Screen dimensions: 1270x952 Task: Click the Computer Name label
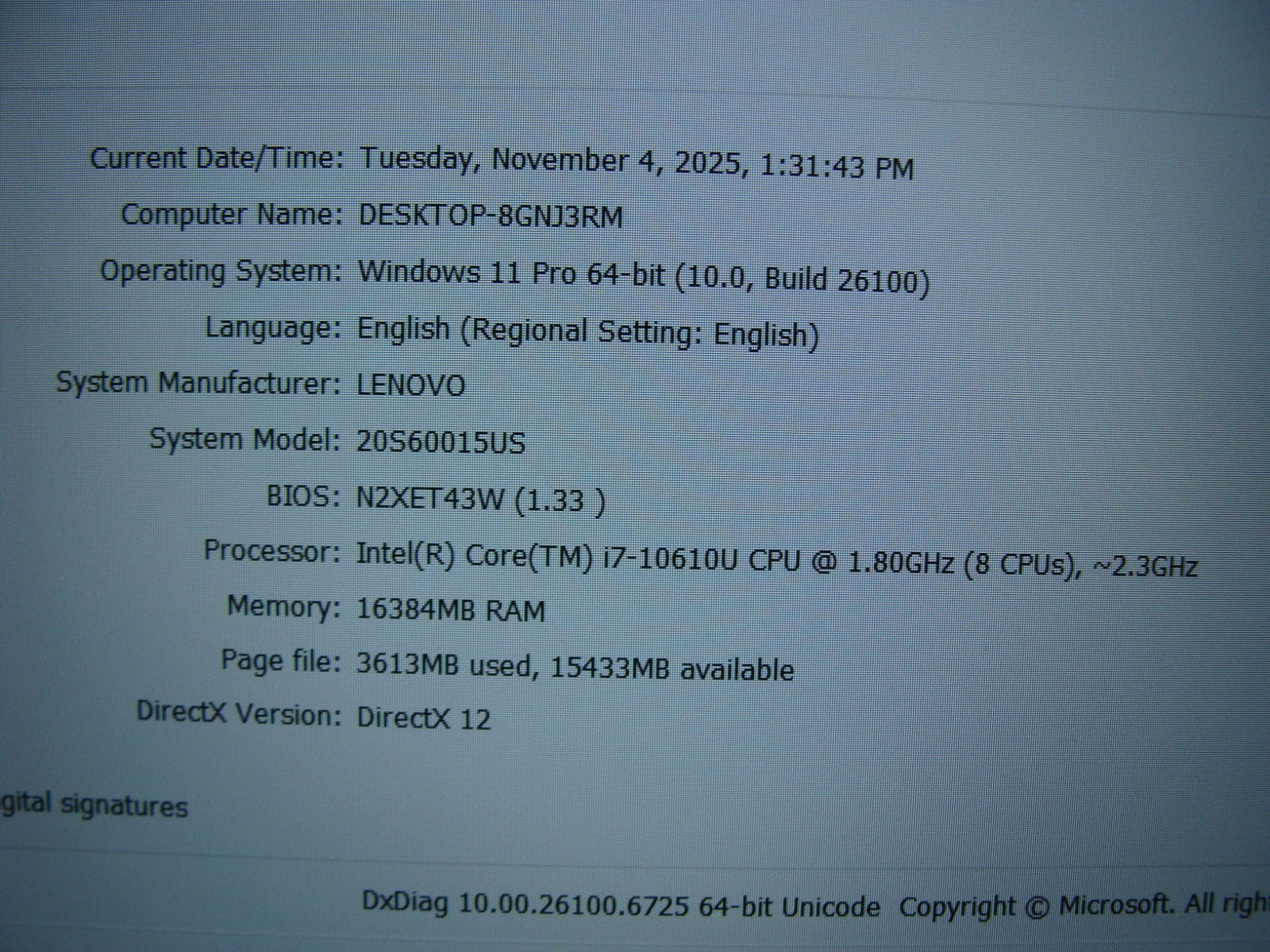tap(231, 214)
